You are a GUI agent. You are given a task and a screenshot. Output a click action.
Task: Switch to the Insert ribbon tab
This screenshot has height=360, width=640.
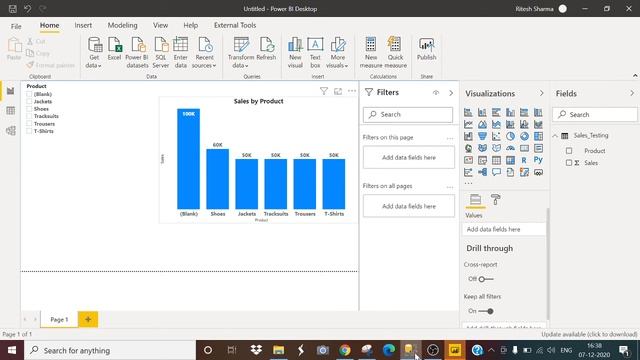[x=83, y=25]
